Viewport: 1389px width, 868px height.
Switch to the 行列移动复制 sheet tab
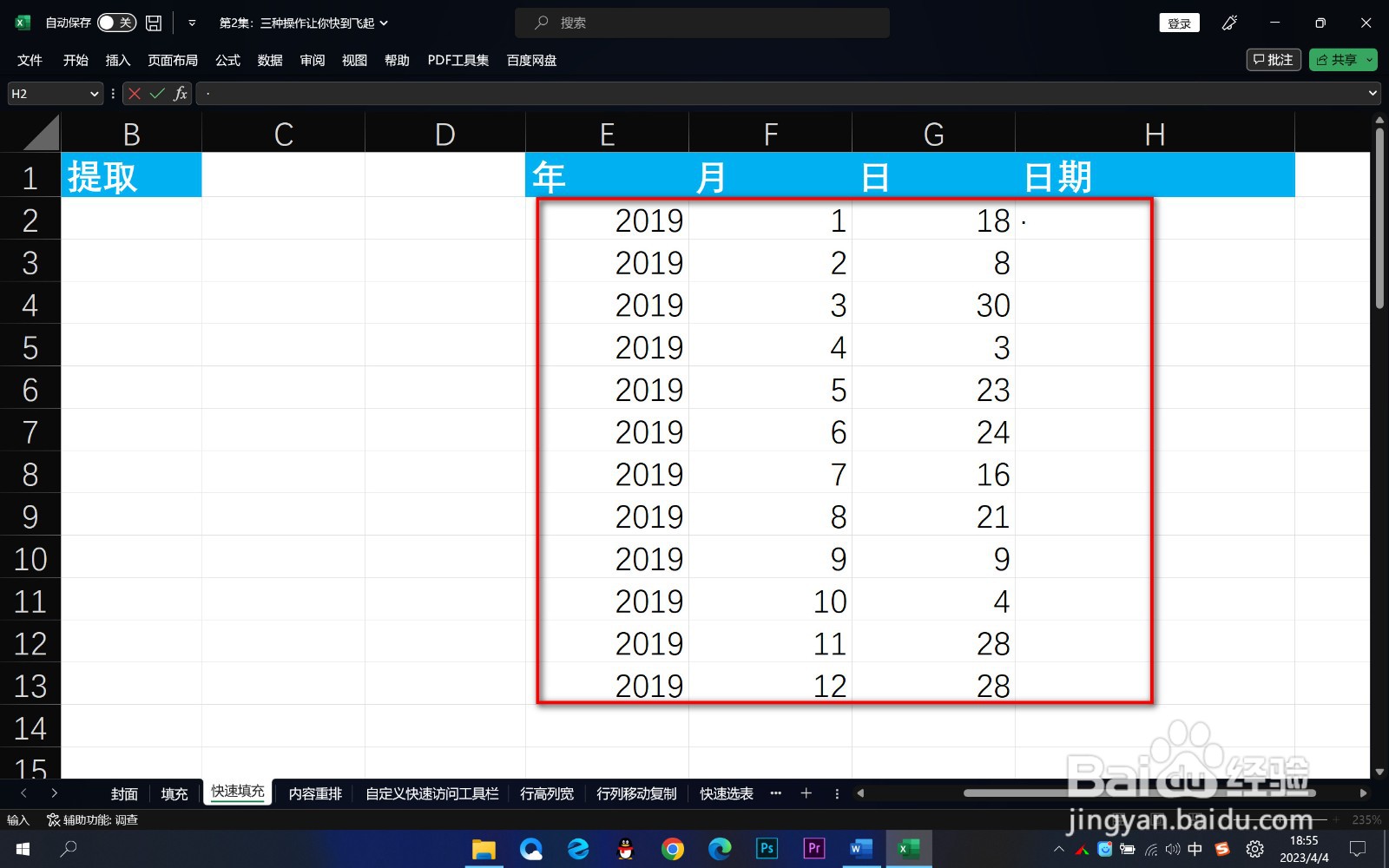tap(636, 793)
